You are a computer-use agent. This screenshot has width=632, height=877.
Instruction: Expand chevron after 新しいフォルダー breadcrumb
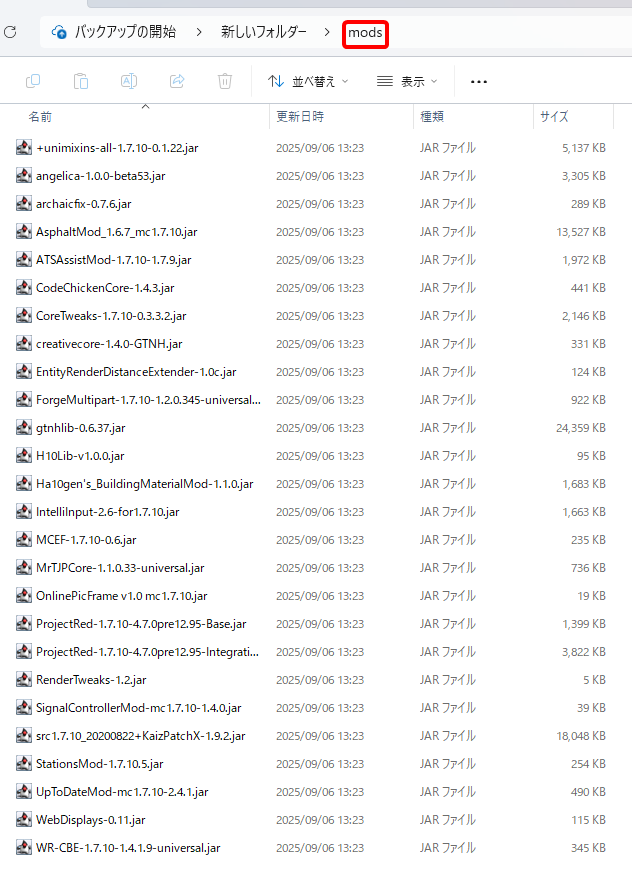(x=327, y=32)
